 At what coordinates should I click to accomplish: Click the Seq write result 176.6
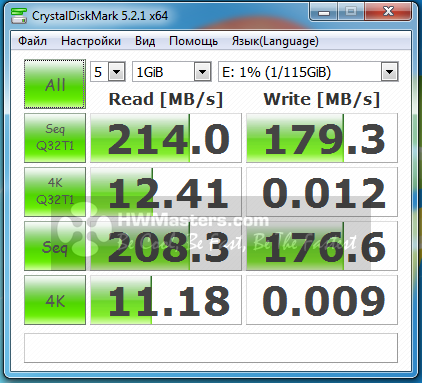322,246
